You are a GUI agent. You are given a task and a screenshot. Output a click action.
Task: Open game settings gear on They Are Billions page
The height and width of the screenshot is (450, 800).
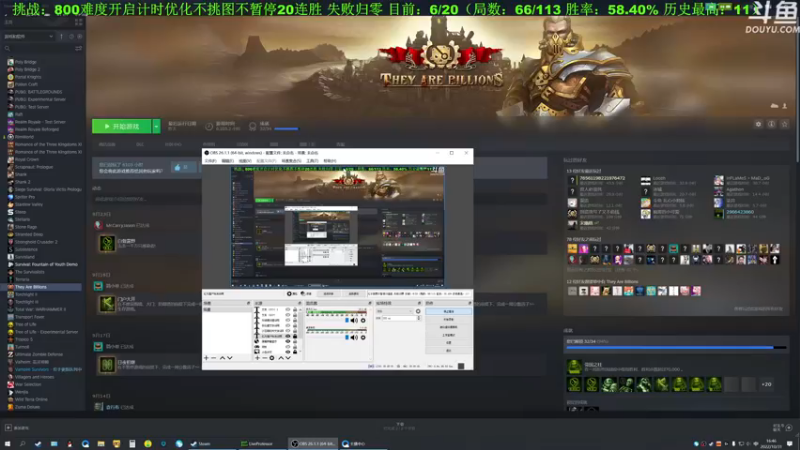pos(758,124)
